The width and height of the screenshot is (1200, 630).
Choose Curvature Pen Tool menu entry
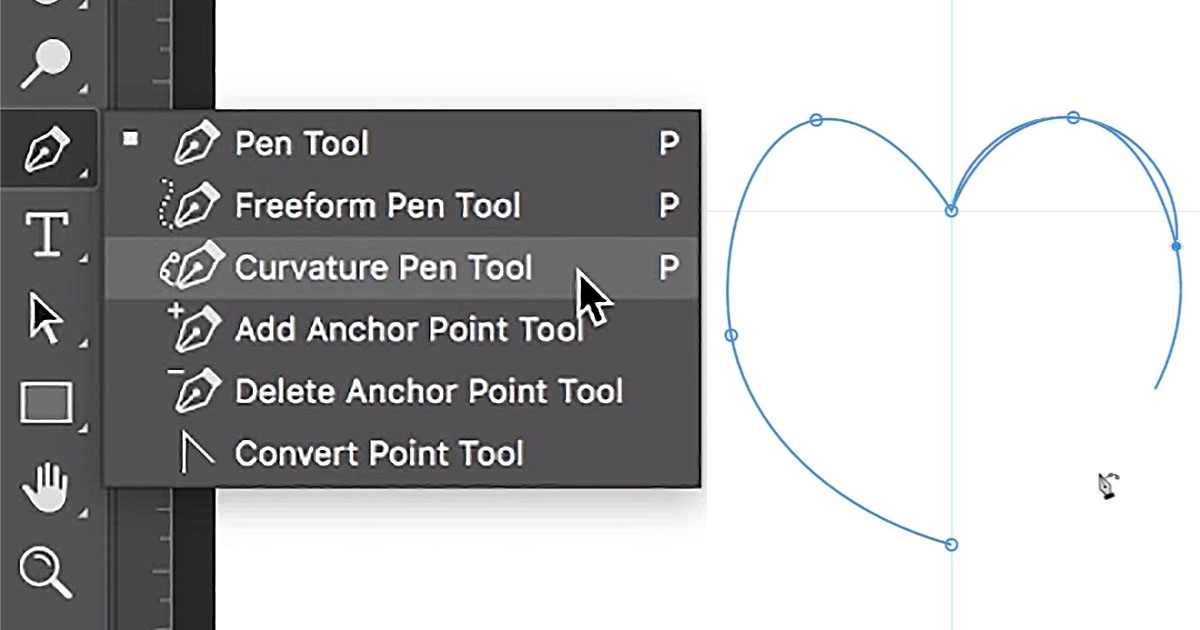click(383, 268)
